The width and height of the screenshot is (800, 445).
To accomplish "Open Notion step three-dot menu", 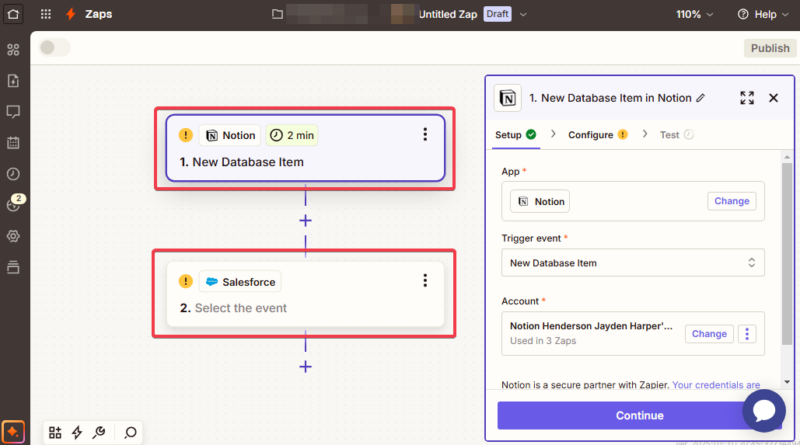I will tap(425, 134).
